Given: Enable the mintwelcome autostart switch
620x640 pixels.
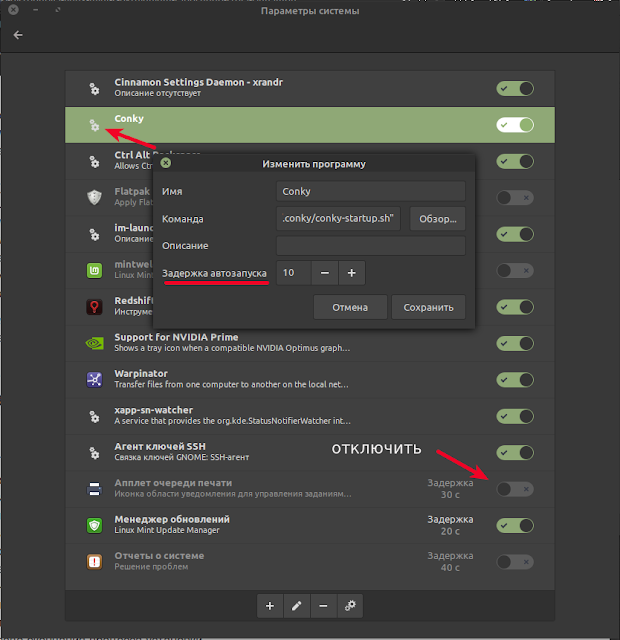Looking at the screenshot, I should click(515, 271).
